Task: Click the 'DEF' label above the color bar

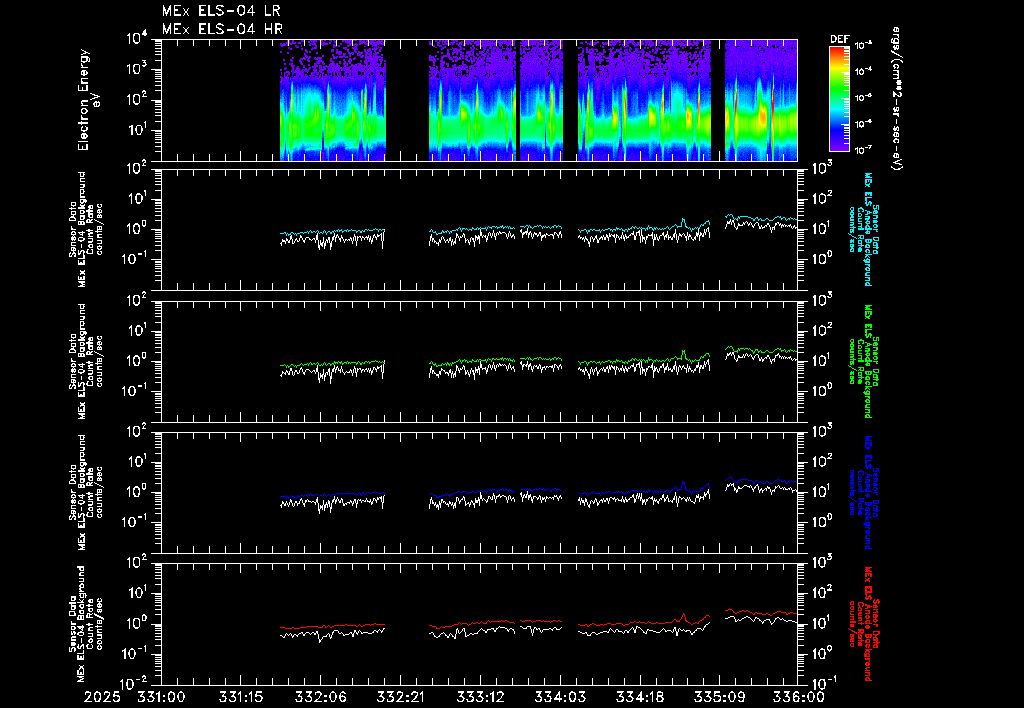Action: point(839,39)
